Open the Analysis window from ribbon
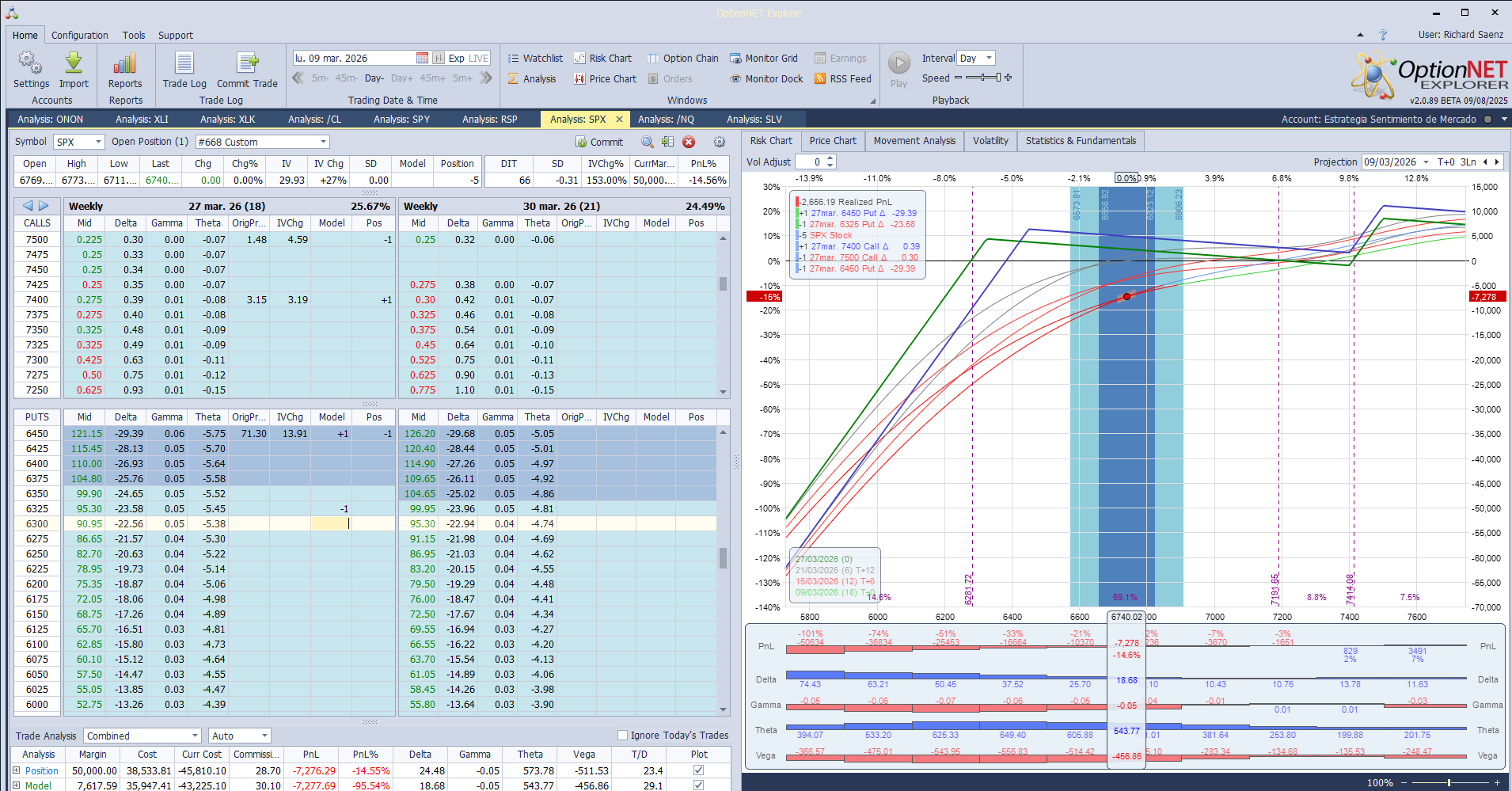The image size is (1512, 791). click(x=532, y=78)
